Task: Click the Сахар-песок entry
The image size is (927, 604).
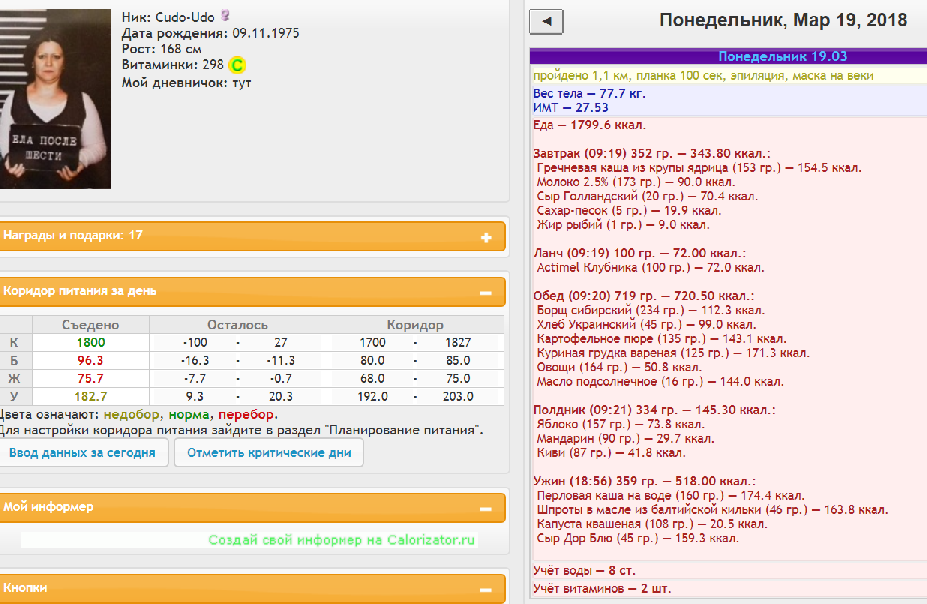Action: (x=628, y=210)
